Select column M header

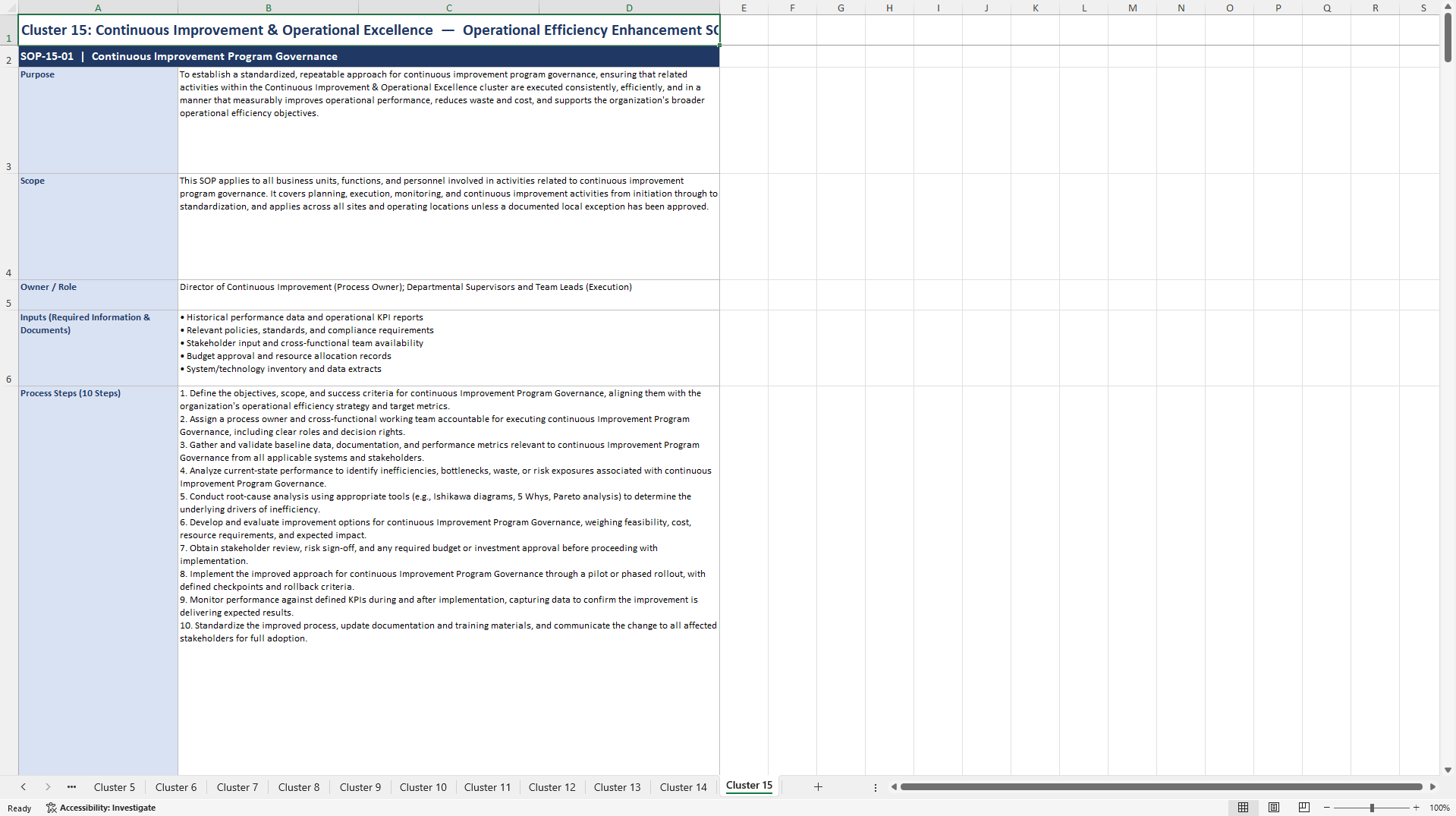pos(1132,8)
